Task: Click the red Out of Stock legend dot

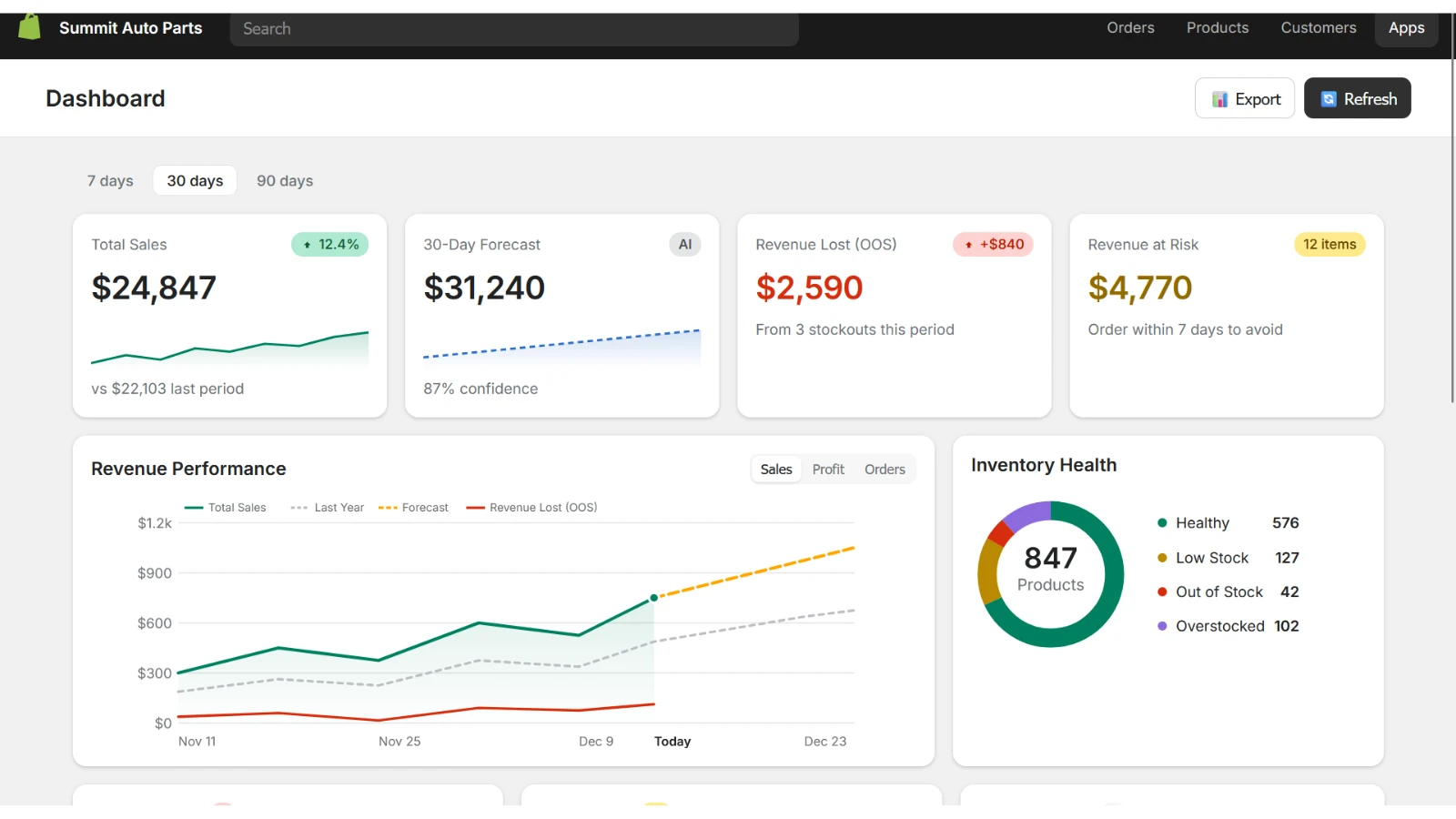Action: [x=1162, y=591]
